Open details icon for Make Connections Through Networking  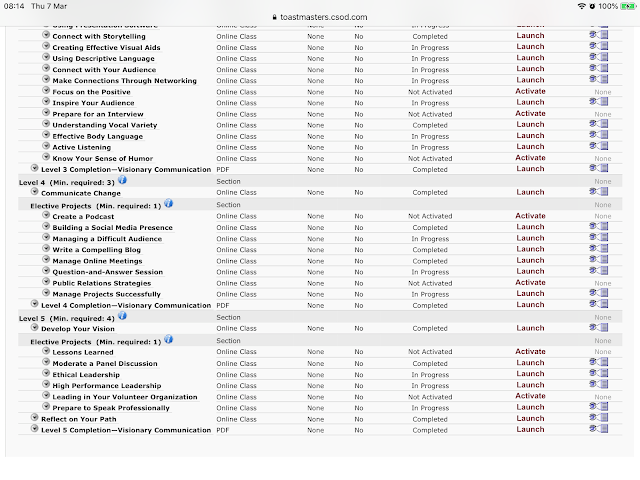pos(599,79)
